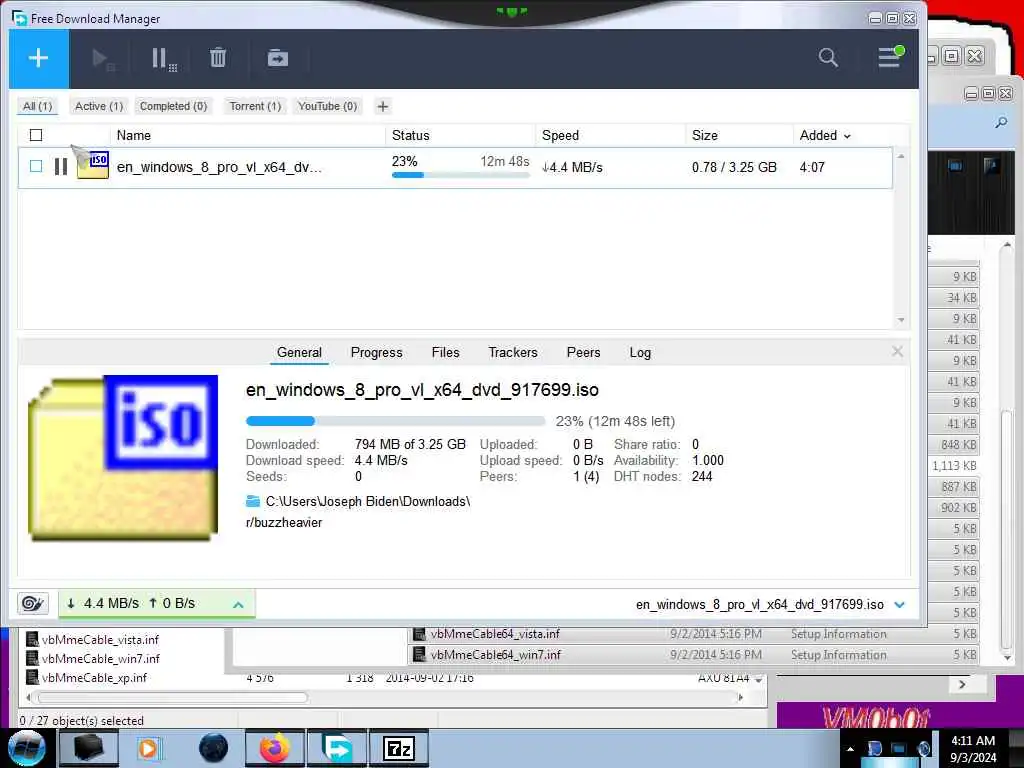Toggle snail mode in the status bar
Image resolution: width=1024 pixels, height=768 pixels.
(33, 603)
